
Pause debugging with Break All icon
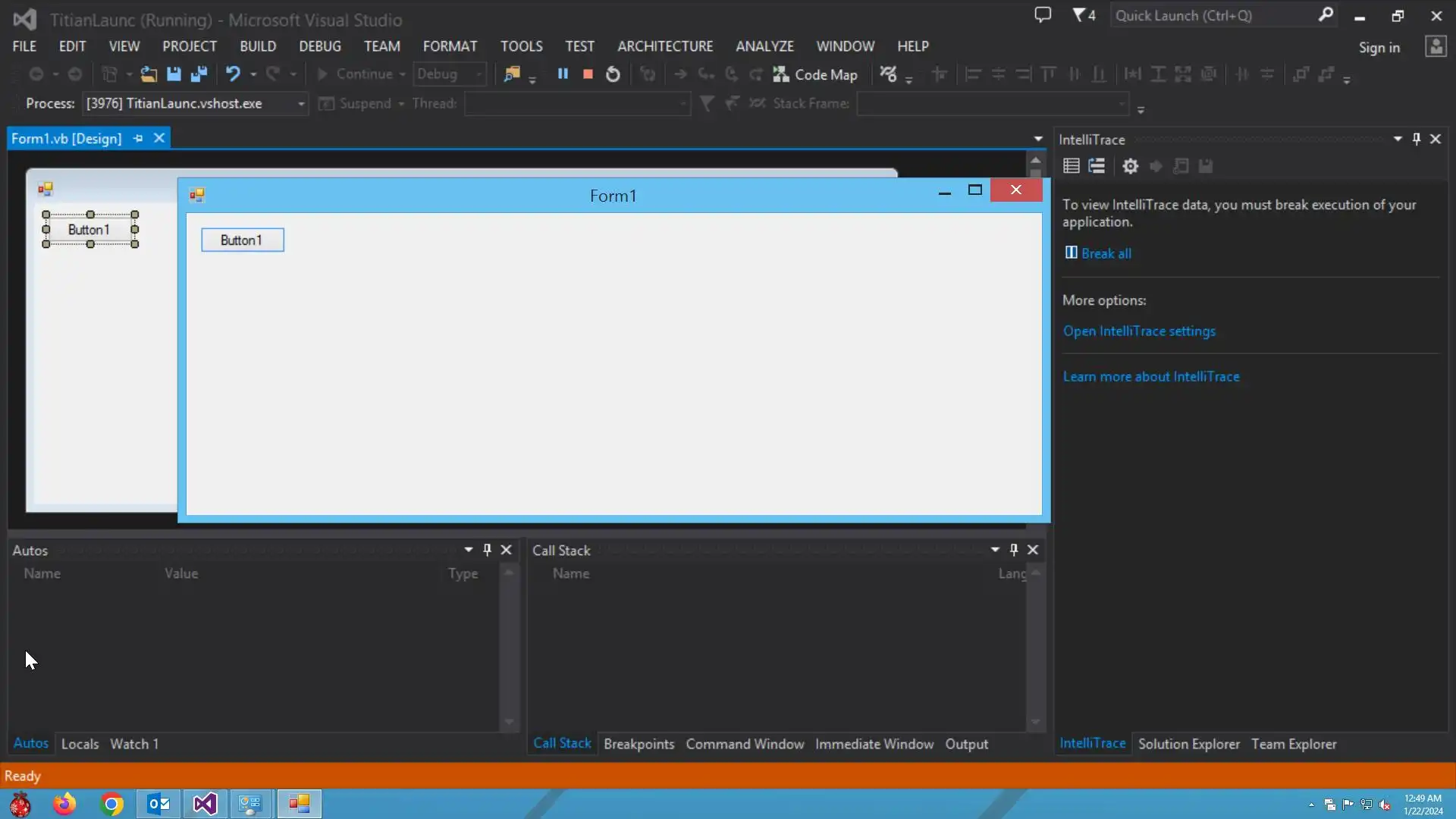(x=563, y=74)
